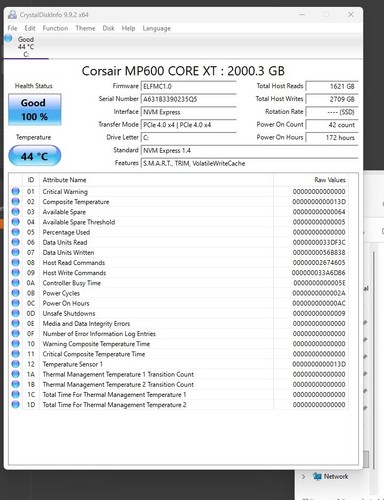
Task: Click the status orb for Total Time For Thermal Management Temperature 1
Action: (15, 394)
